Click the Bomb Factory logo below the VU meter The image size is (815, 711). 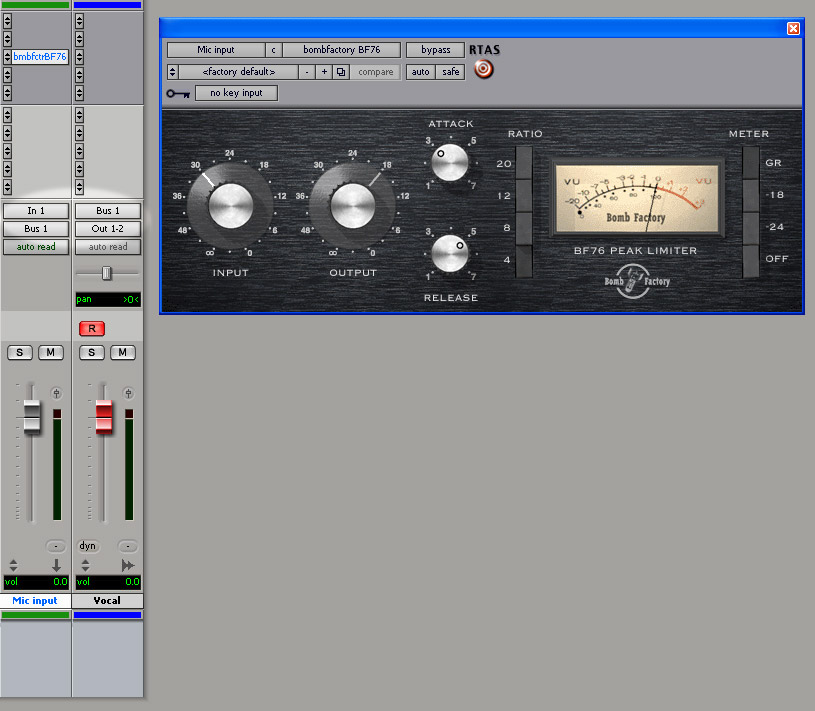point(637,281)
